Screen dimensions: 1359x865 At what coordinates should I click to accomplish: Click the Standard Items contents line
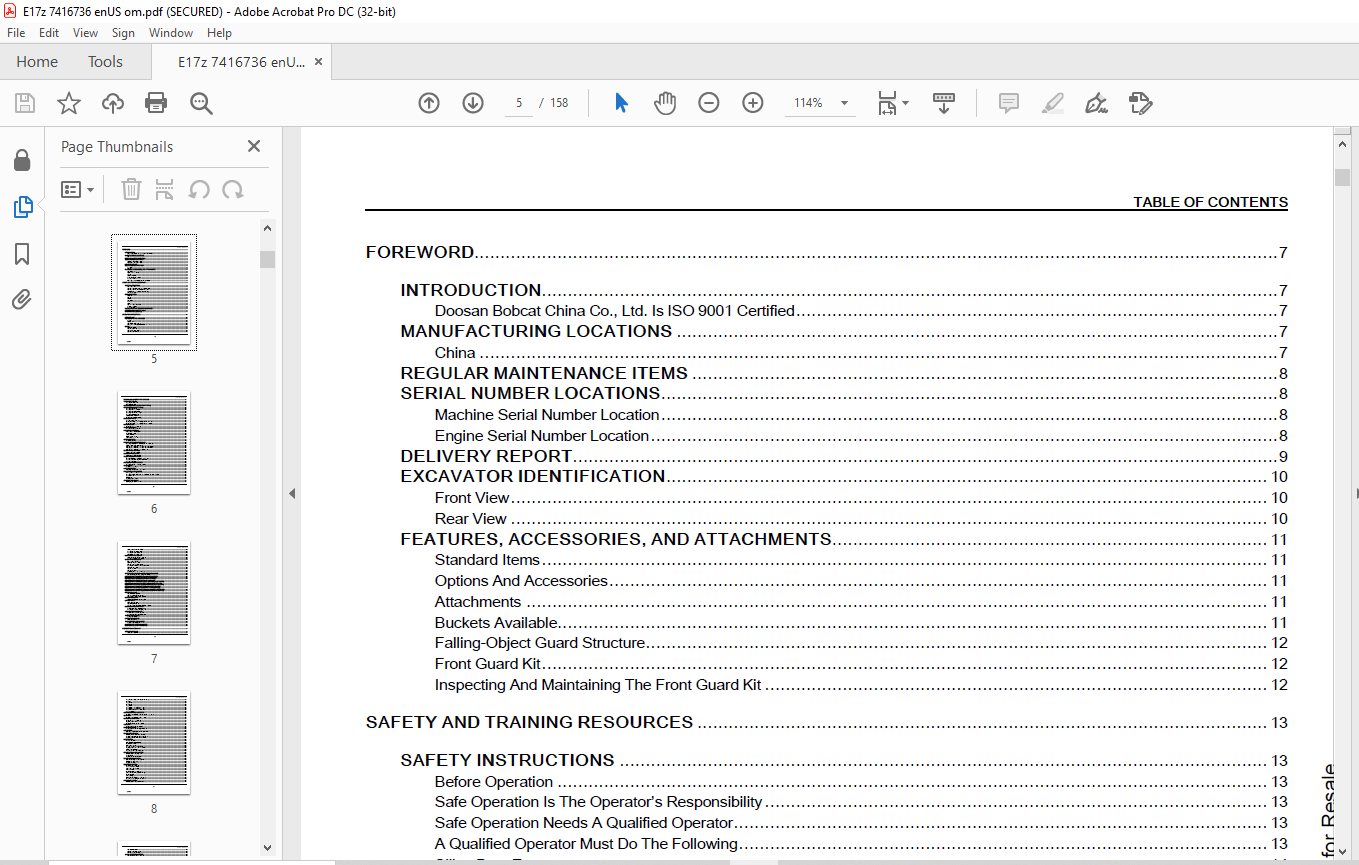point(861,560)
